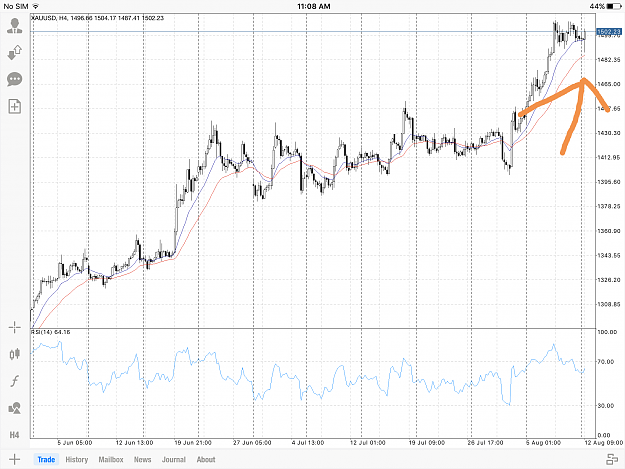Screen dimensions: 625x469
Task: Open the drawing objects shapes icon
Action: 15,408
